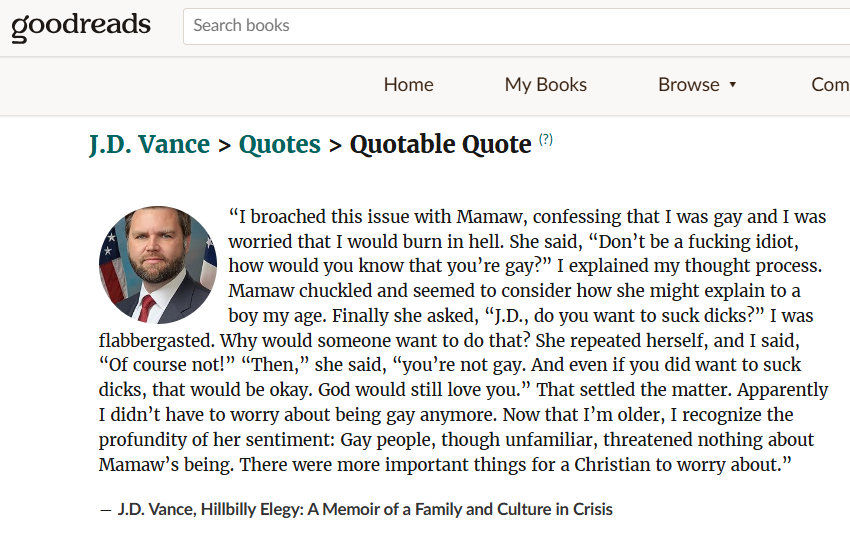Focus the Search books field
This screenshot has height=545, width=850.
tap(515, 25)
